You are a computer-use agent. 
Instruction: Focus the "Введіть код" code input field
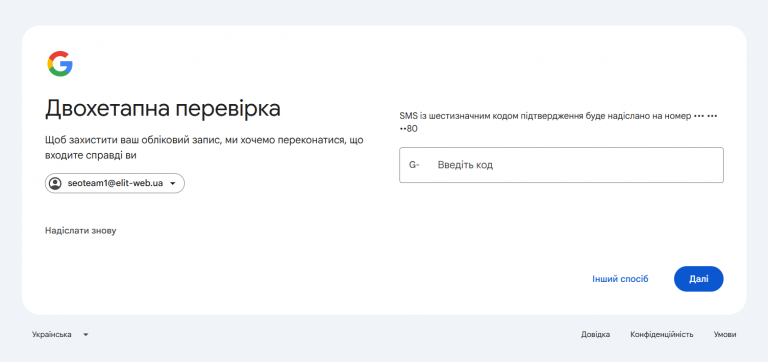tap(561, 165)
